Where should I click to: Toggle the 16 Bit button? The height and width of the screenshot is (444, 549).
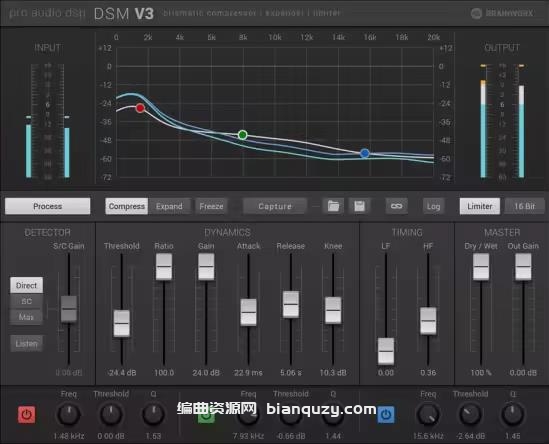click(524, 206)
